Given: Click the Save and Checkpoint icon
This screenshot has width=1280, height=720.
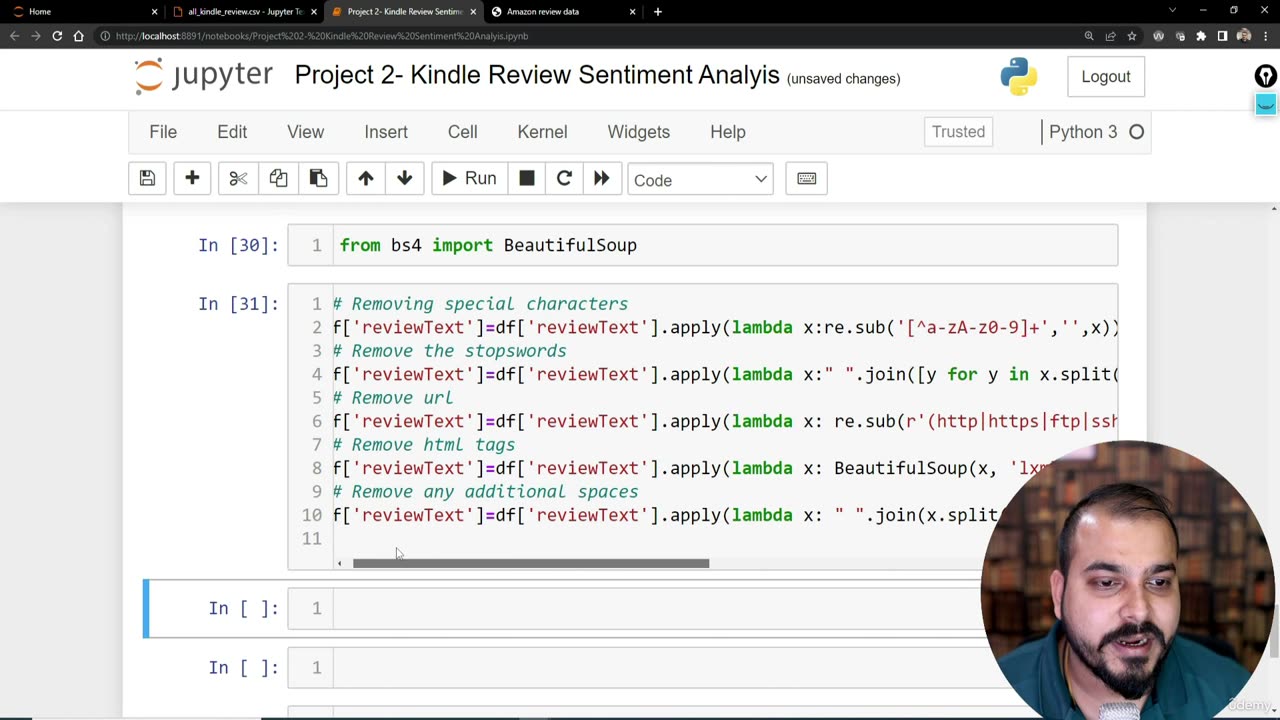Looking at the screenshot, I should click(x=147, y=179).
